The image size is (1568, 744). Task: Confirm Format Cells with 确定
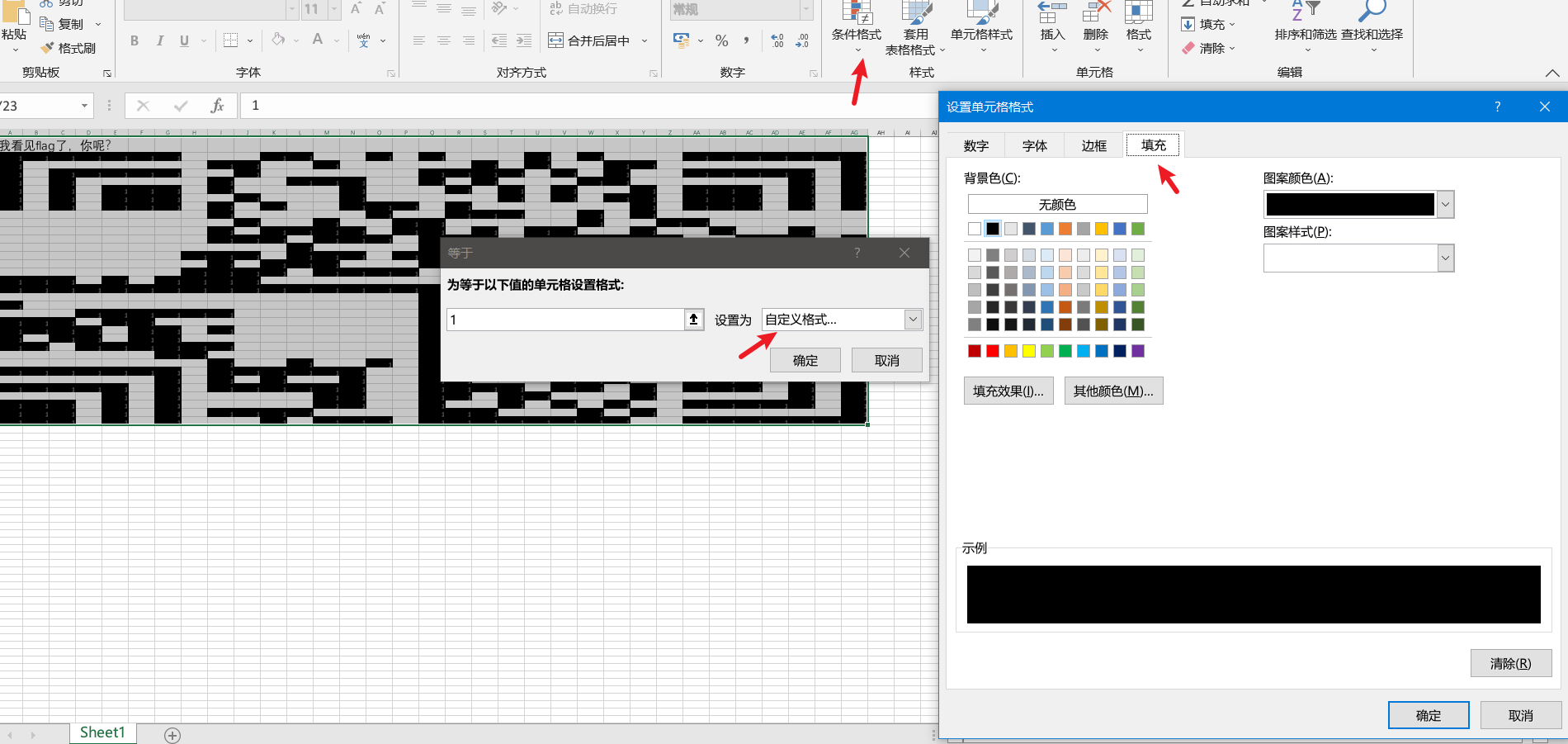click(x=1429, y=715)
